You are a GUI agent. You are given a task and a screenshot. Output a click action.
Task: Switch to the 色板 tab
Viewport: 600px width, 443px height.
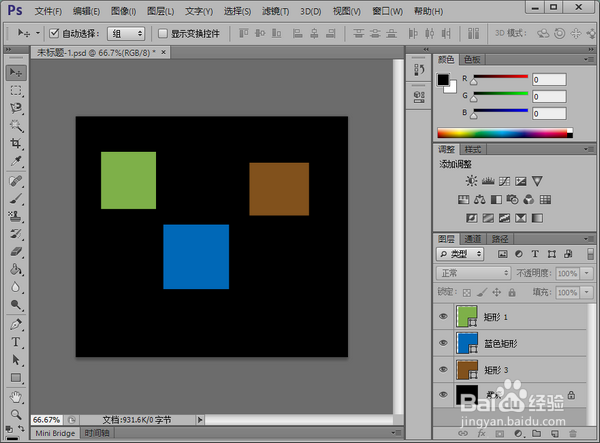click(472, 59)
